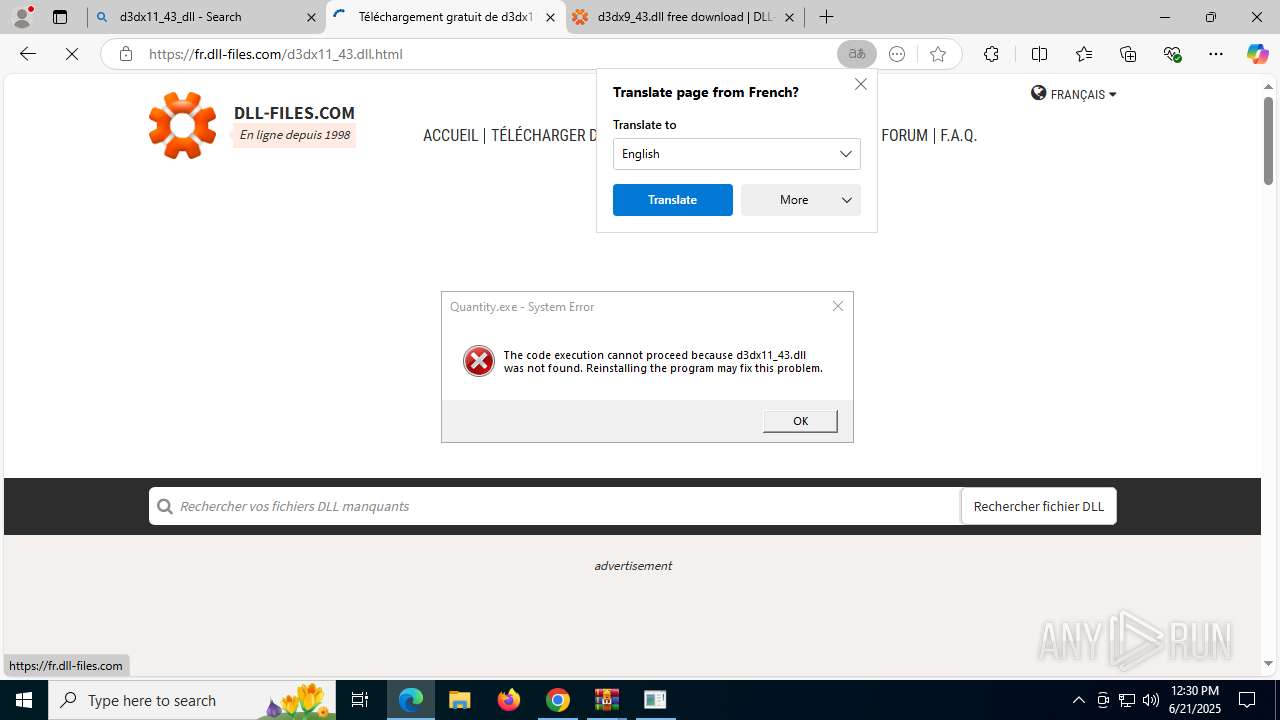Open the FORUM menu link
Image resolution: width=1280 pixels, height=720 pixels.
(904, 135)
